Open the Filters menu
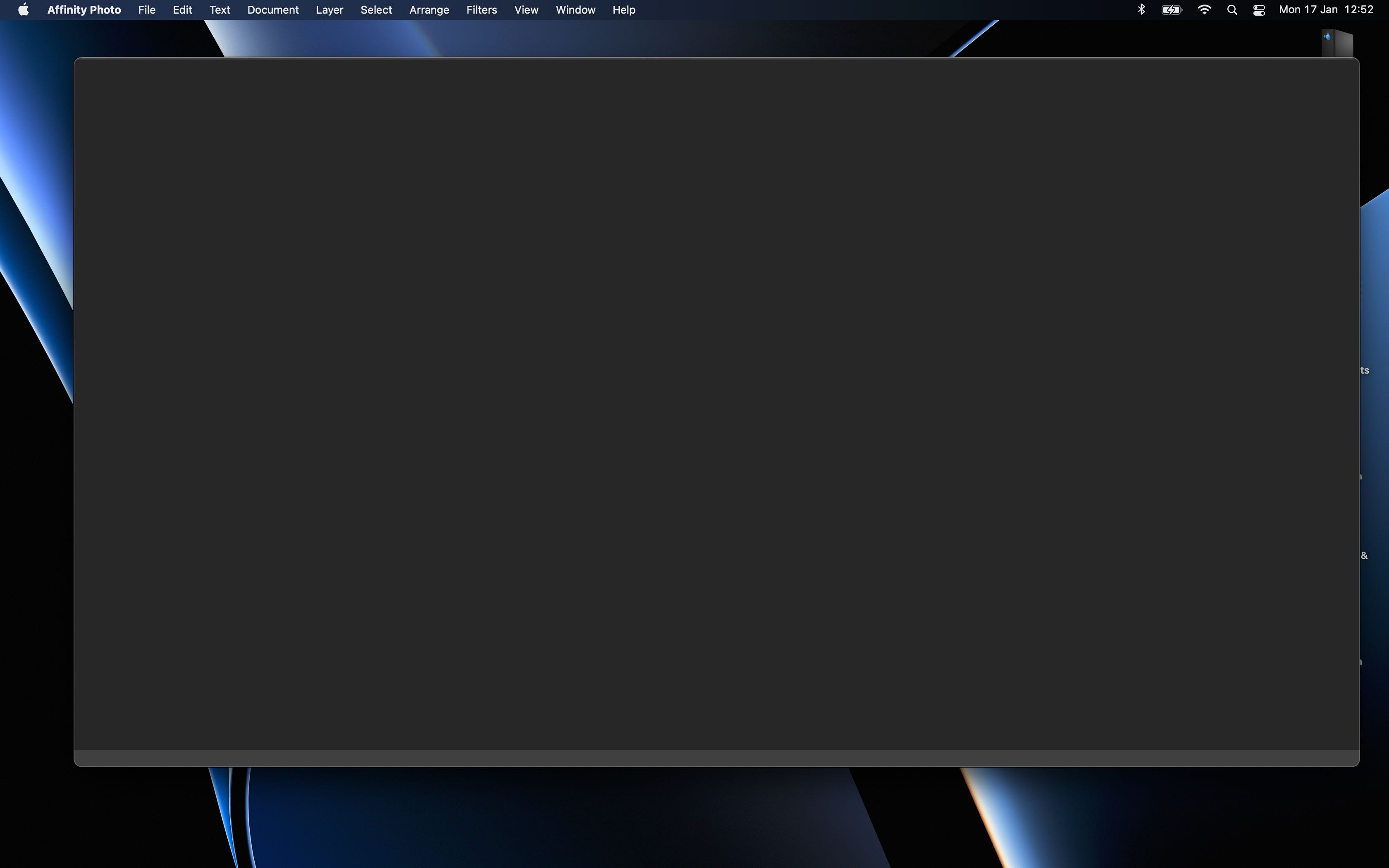The image size is (1389, 868). [481, 10]
